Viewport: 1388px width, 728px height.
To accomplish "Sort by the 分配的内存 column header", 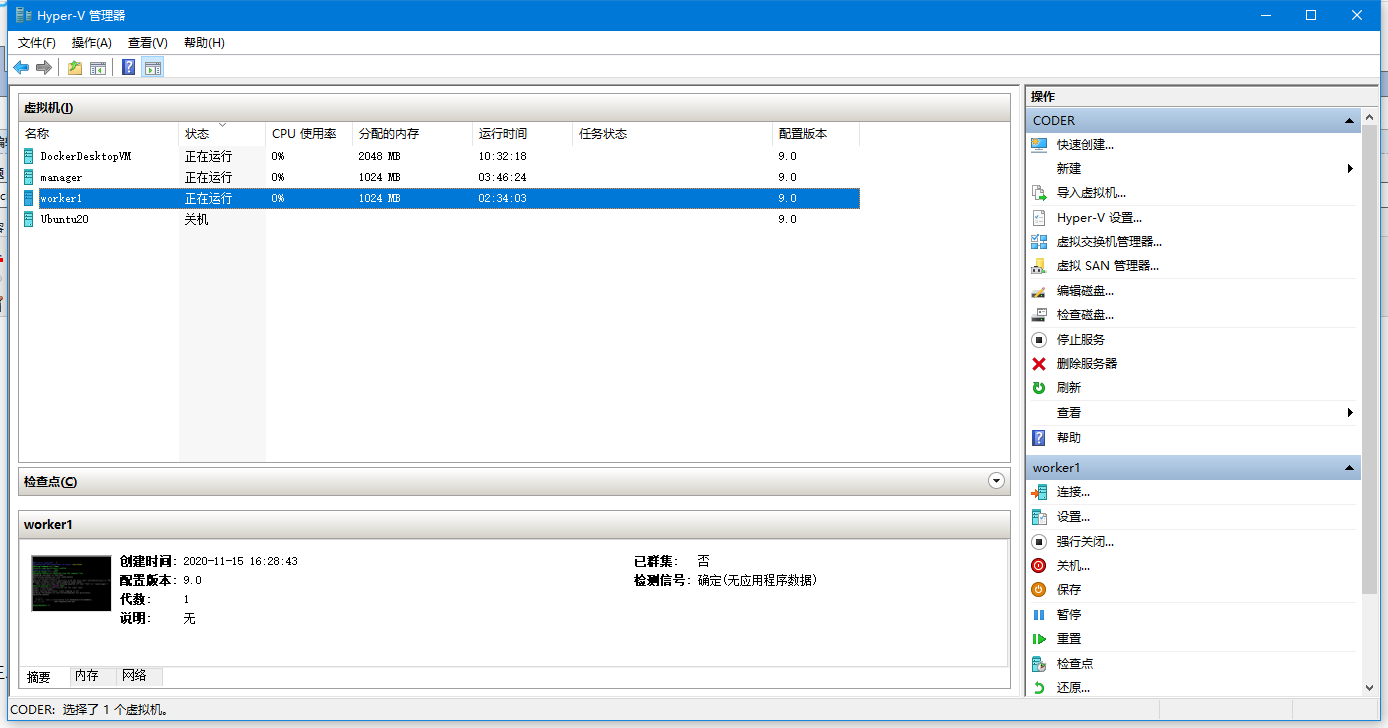I will click(412, 133).
